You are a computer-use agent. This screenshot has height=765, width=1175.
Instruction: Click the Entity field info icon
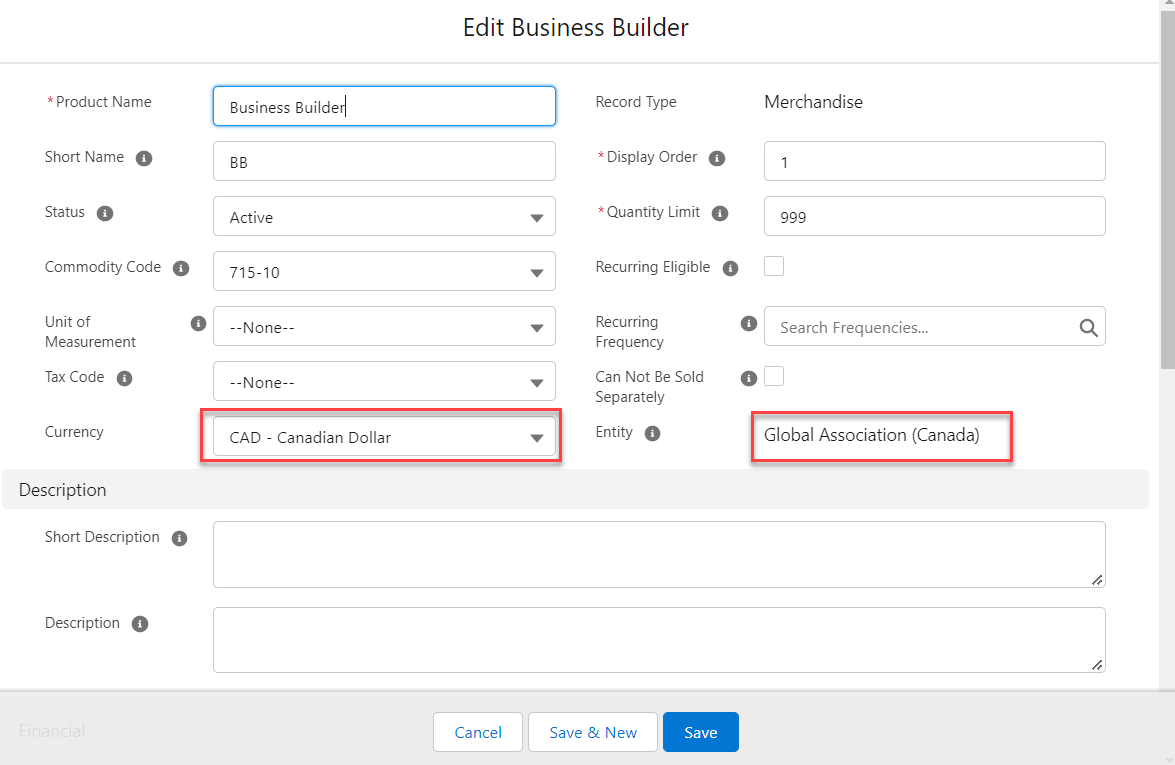coord(653,433)
